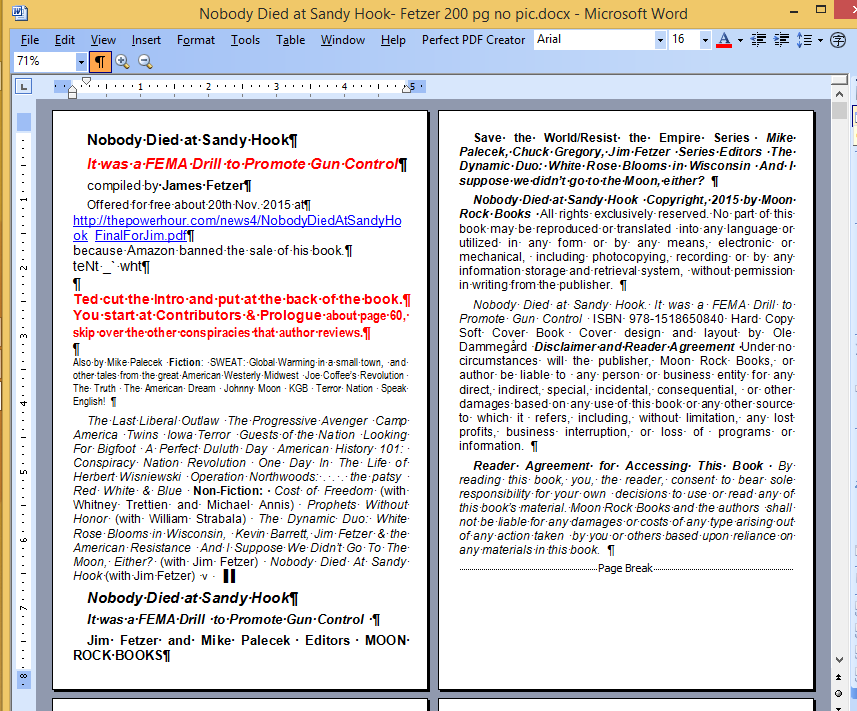Click the 'Non-Fiction:' bold label

(x=228, y=491)
